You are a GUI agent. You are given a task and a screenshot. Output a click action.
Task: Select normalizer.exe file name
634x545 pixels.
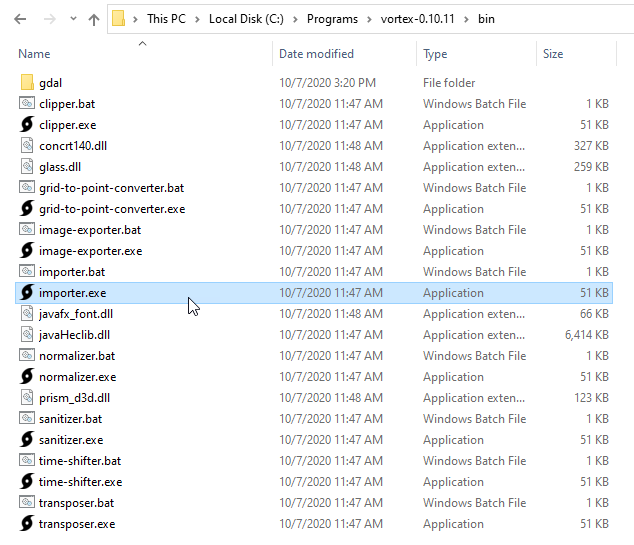[x=78, y=377]
